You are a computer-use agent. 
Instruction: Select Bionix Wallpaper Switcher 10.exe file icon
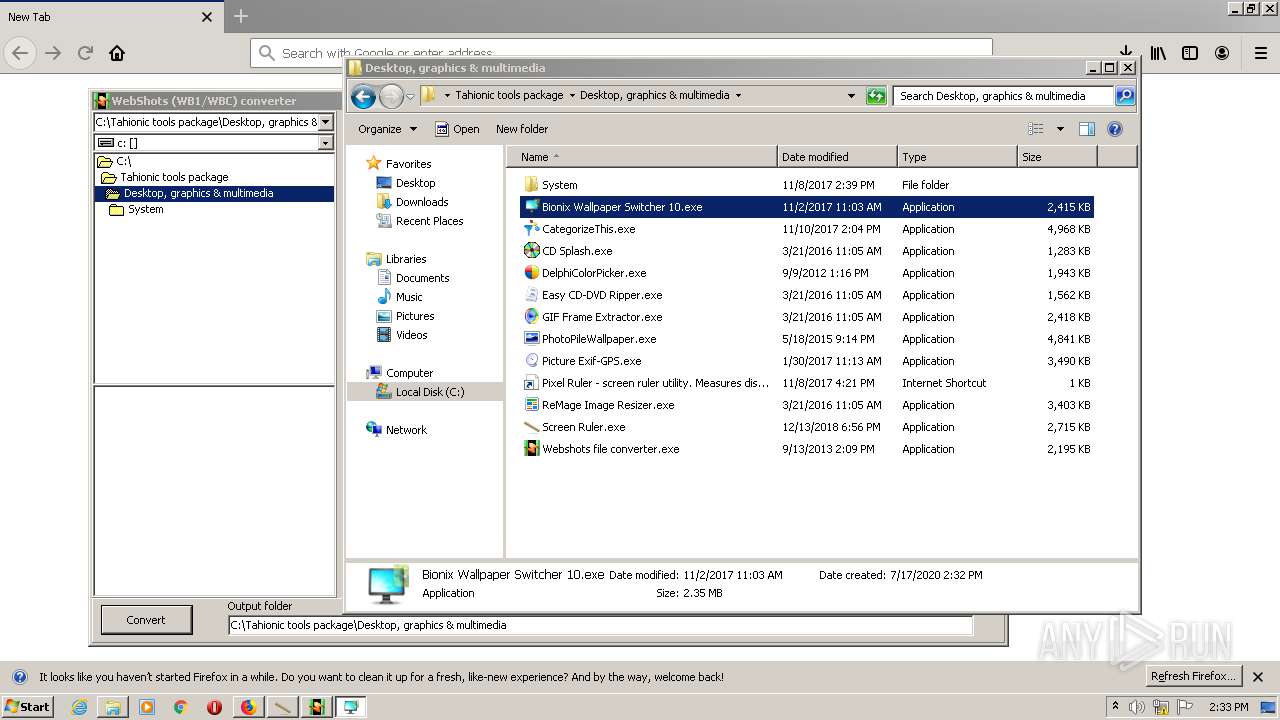click(531, 207)
